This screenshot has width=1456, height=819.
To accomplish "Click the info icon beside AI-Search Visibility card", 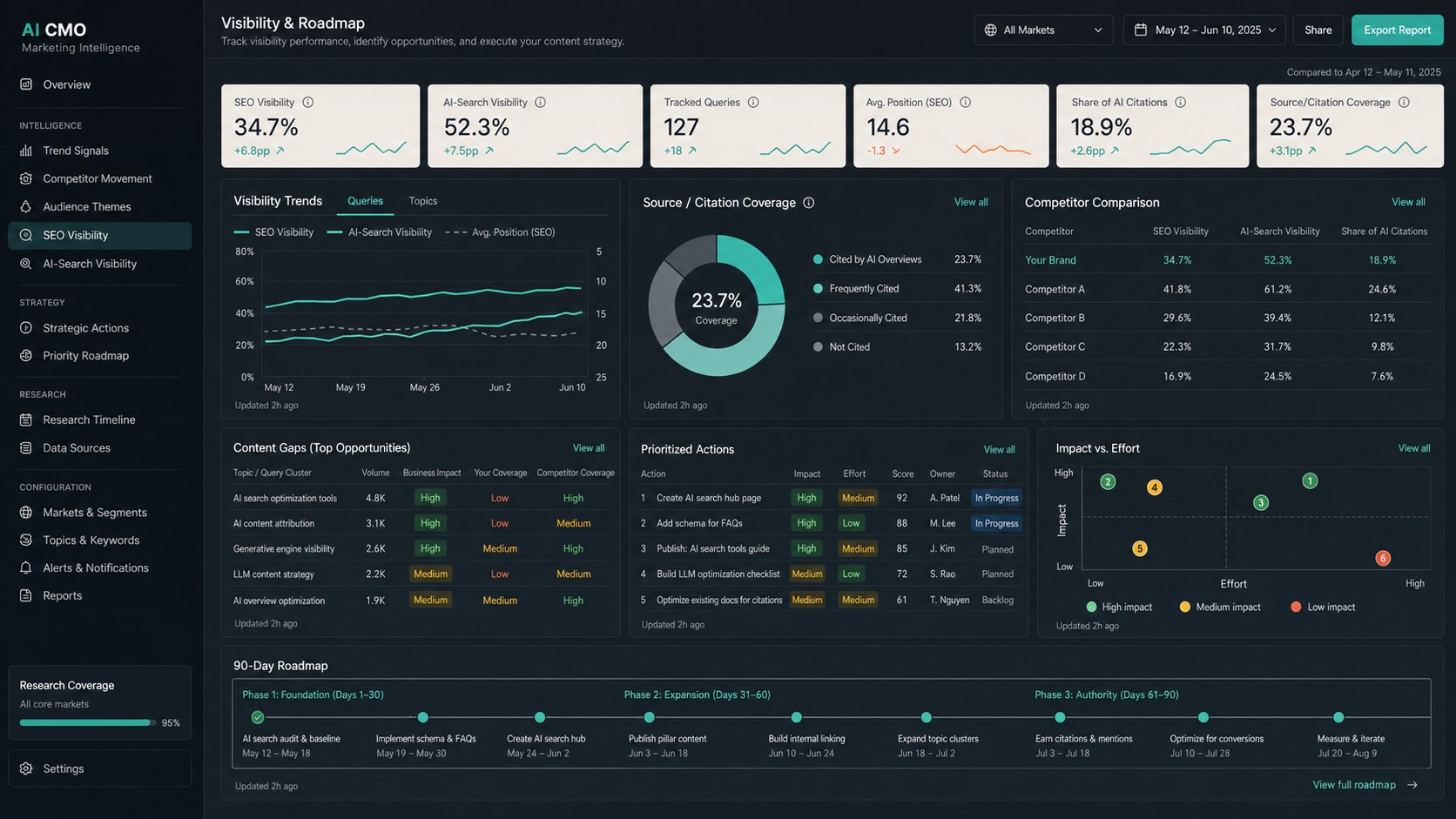I will coord(540,102).
